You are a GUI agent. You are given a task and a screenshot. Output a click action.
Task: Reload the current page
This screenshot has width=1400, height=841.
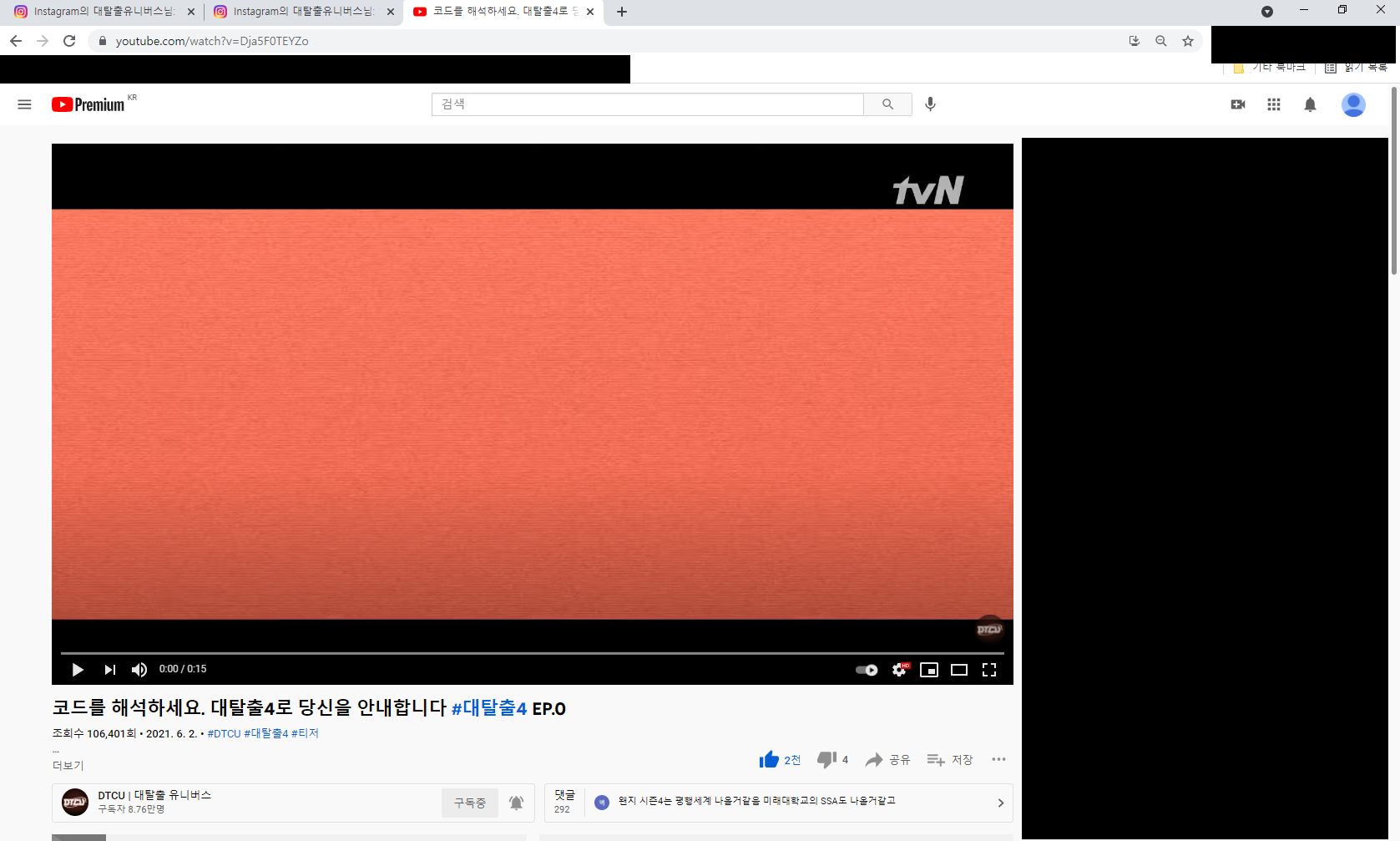[69, 41]
